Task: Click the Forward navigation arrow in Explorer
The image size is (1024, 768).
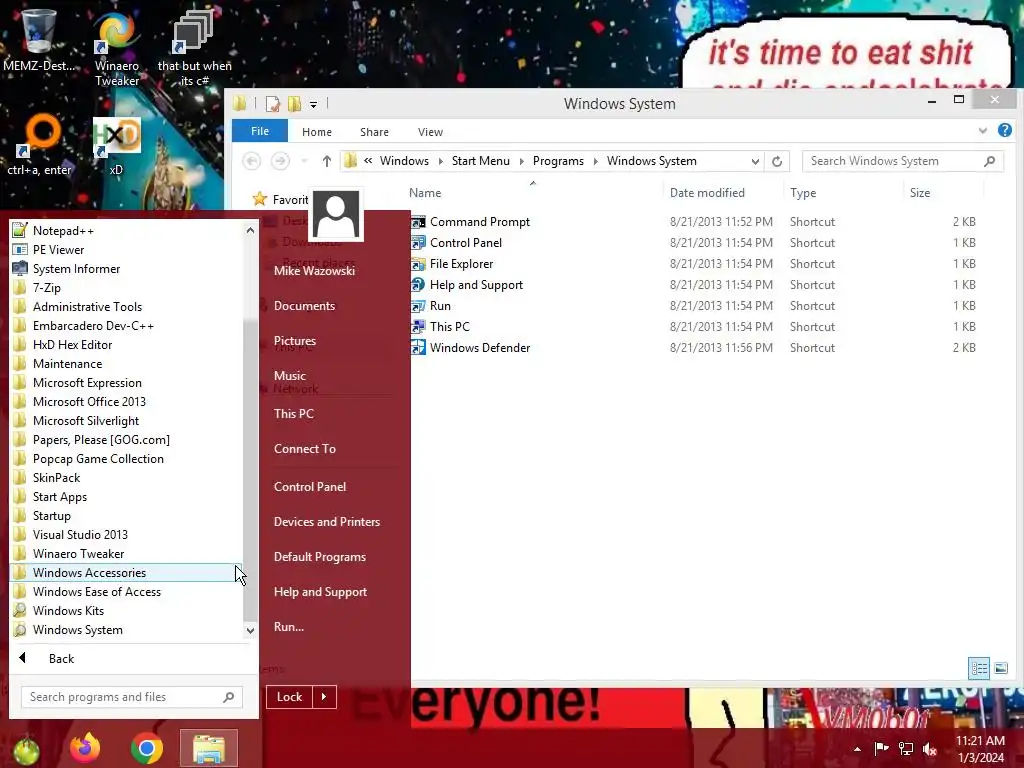Action: [x=280, y=161]
